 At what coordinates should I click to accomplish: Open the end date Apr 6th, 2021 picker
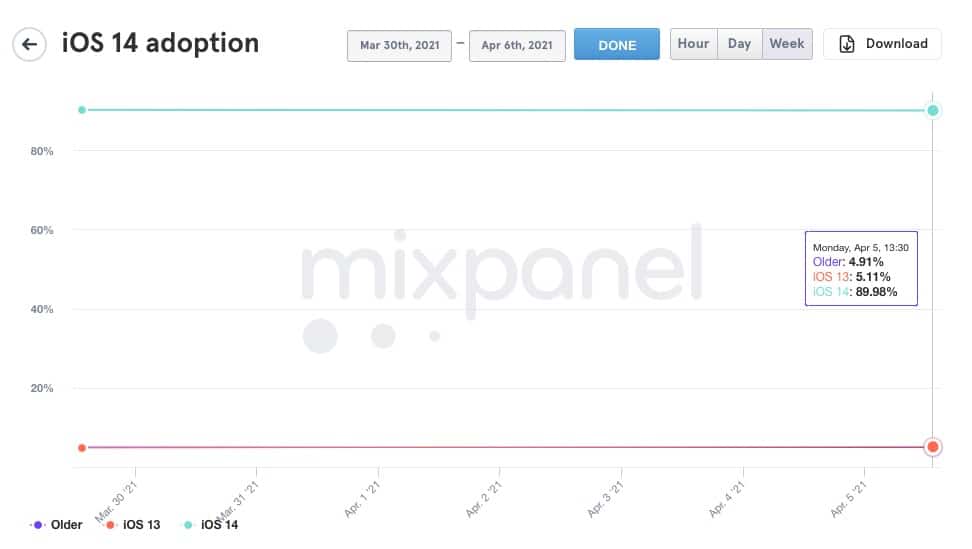click(517, 46)
